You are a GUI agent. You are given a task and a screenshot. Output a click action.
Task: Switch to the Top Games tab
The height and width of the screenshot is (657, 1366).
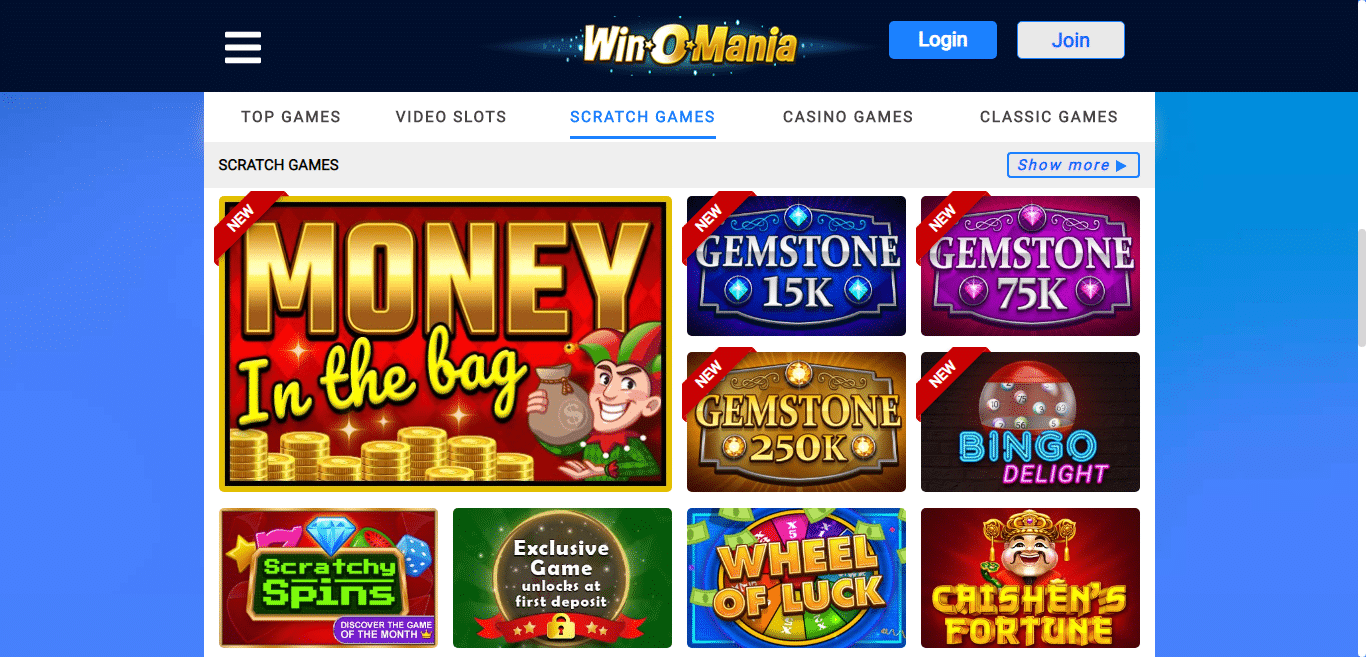pos(291,117)
